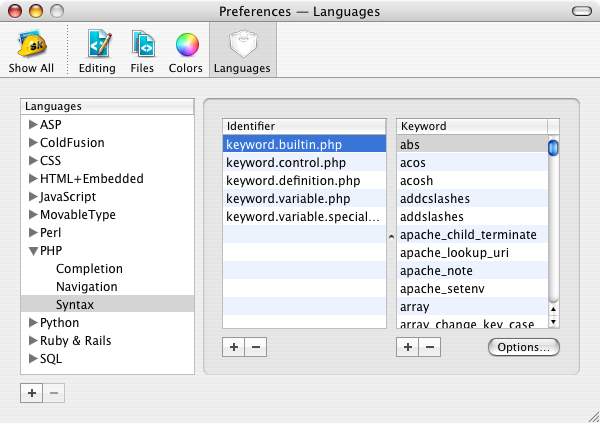
Task: Expand the Ruby & Rails entry
Action: 33,341
